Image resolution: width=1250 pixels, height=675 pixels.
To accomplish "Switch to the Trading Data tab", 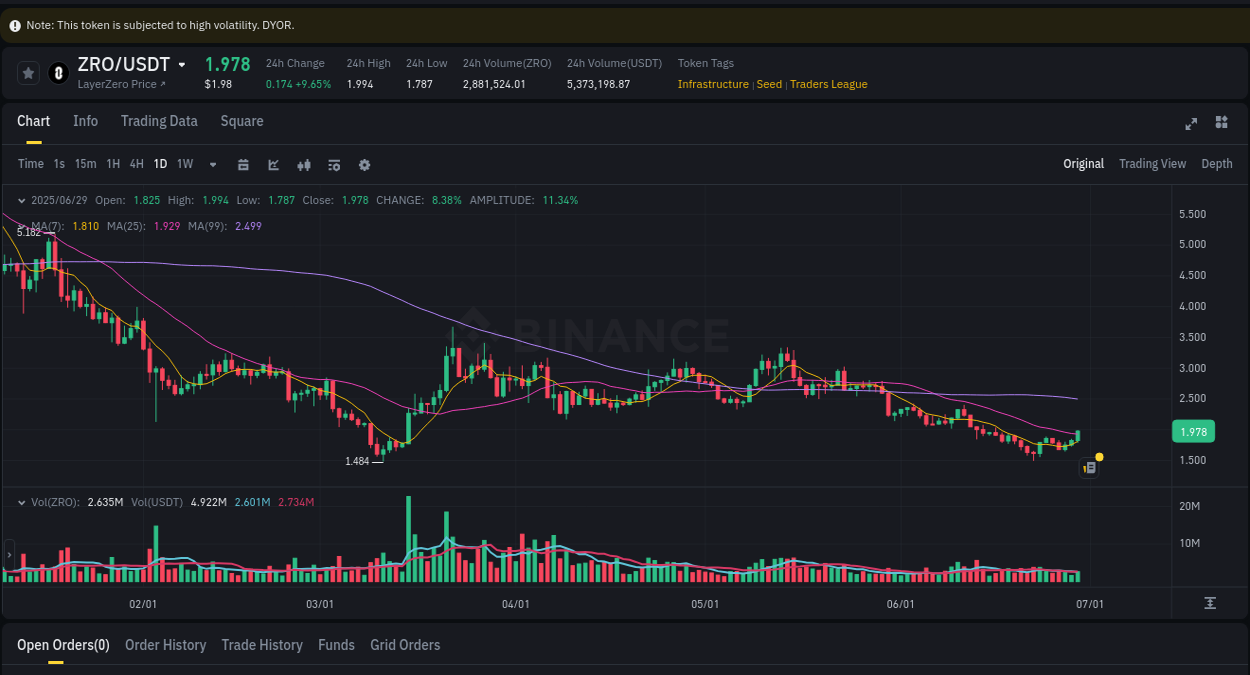I will [159, 121].
